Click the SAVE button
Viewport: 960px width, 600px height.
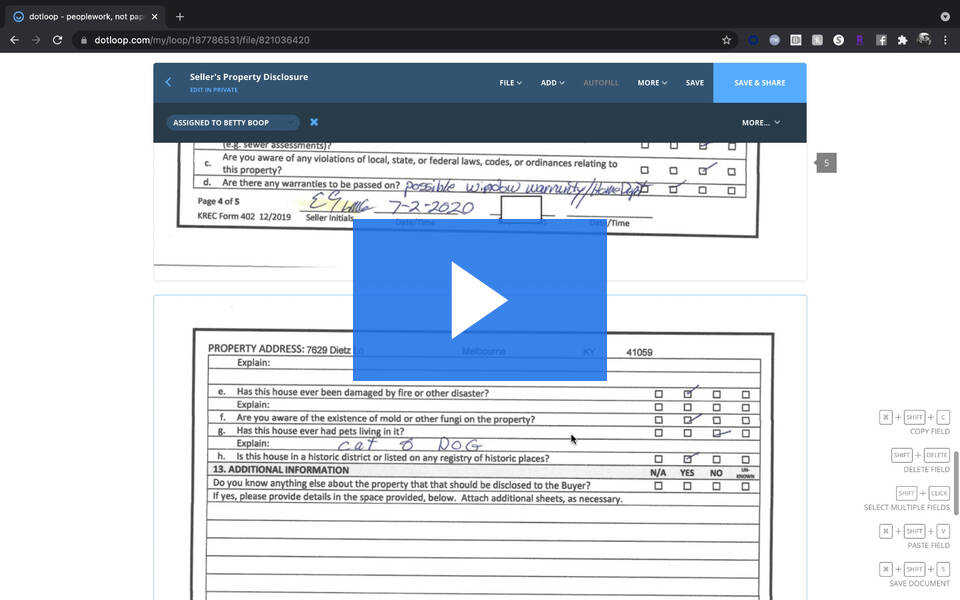[695, 83]
